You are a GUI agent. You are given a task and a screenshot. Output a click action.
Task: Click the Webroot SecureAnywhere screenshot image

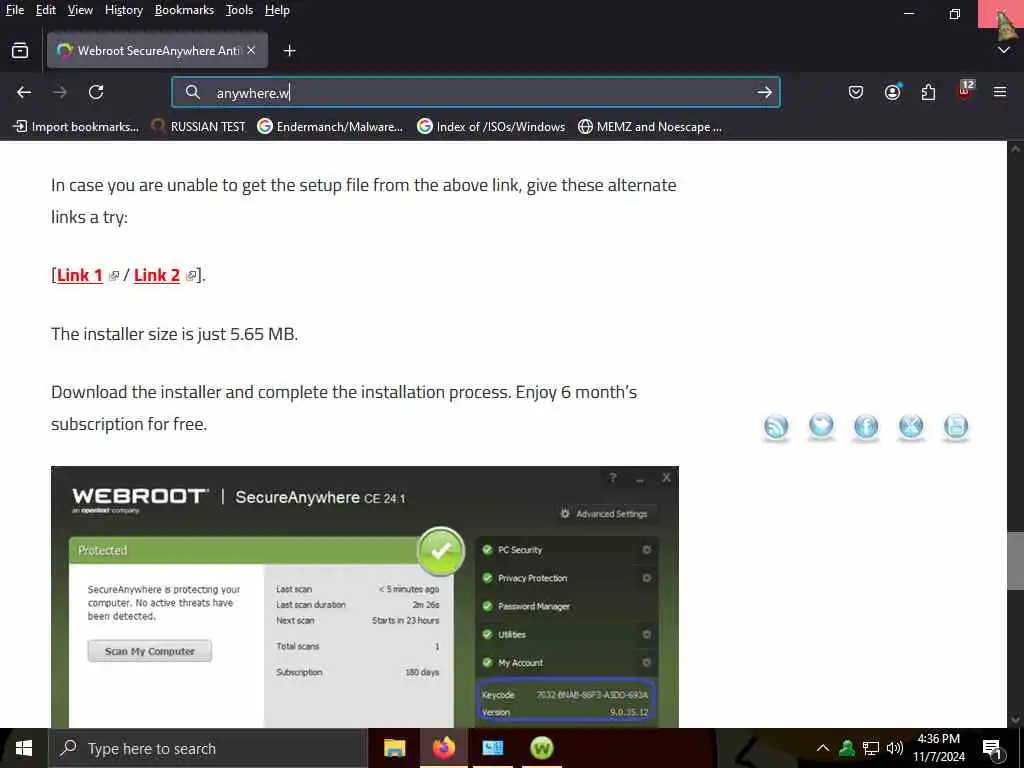coord(365,596)
